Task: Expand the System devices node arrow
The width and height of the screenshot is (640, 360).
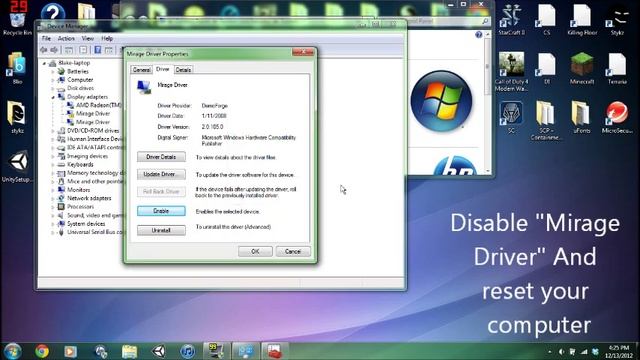Action: 53,224
